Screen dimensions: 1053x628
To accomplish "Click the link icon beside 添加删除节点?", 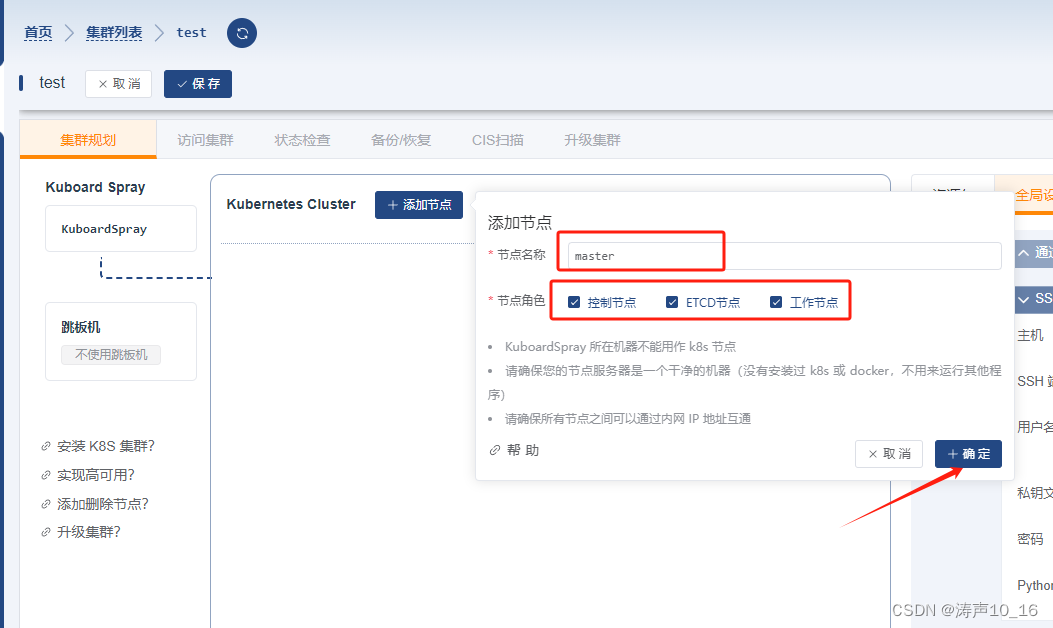I will 46,504.
